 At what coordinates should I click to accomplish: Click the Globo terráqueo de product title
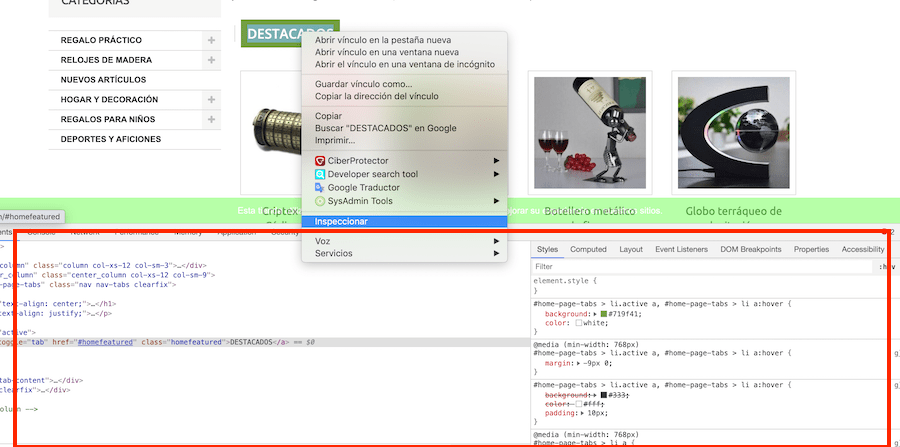point(734,211)
